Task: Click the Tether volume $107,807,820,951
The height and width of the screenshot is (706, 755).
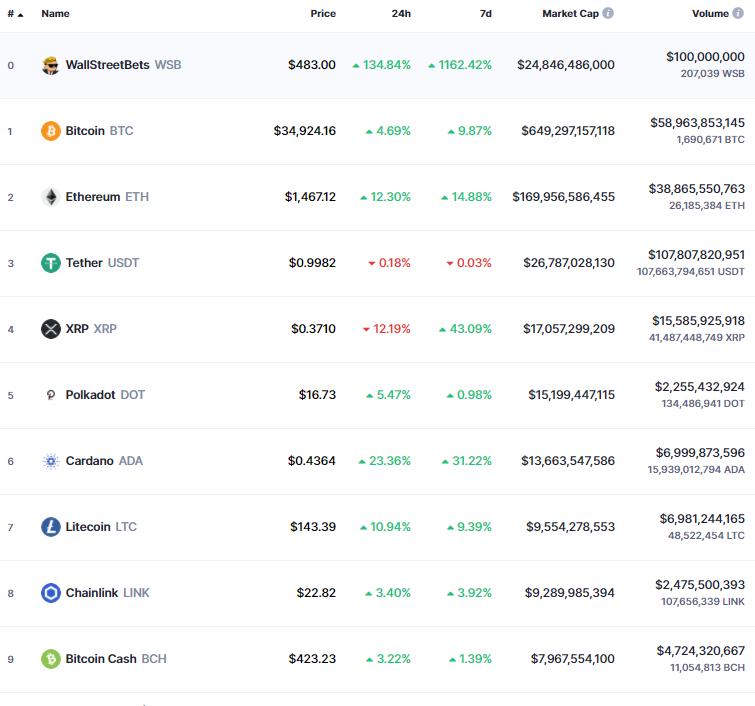Action: (x=697, y=254)
